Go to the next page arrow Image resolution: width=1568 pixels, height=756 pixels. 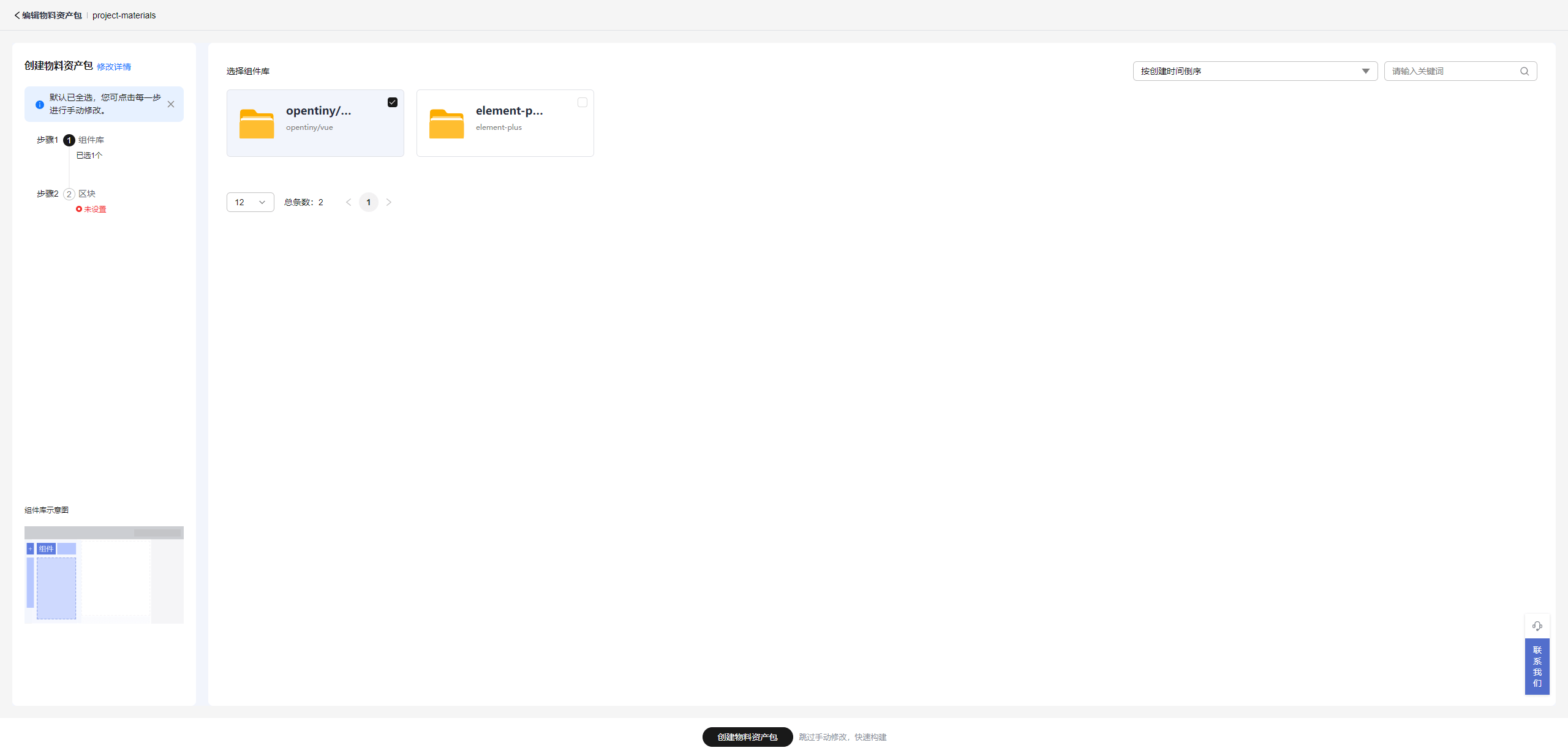[x=388, y=202]
